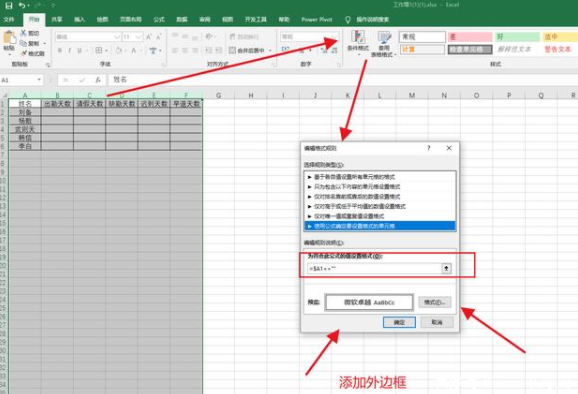This screenshot has height=394, width=578.
Task: Select the pink Bad cell style
Action: point(470,37)
